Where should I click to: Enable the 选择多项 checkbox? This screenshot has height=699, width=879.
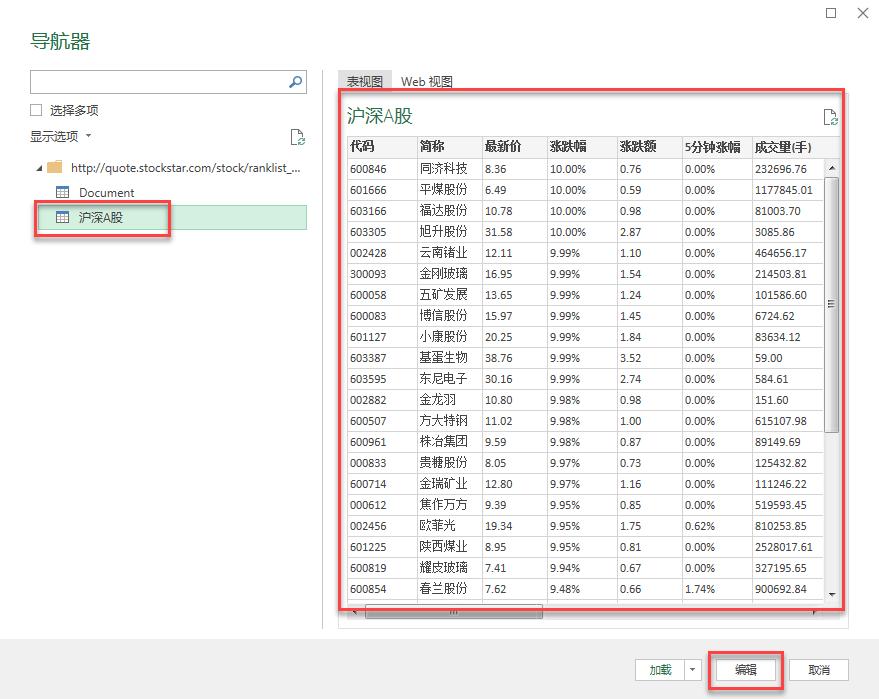pyautogui.click(x=36, y=109)
